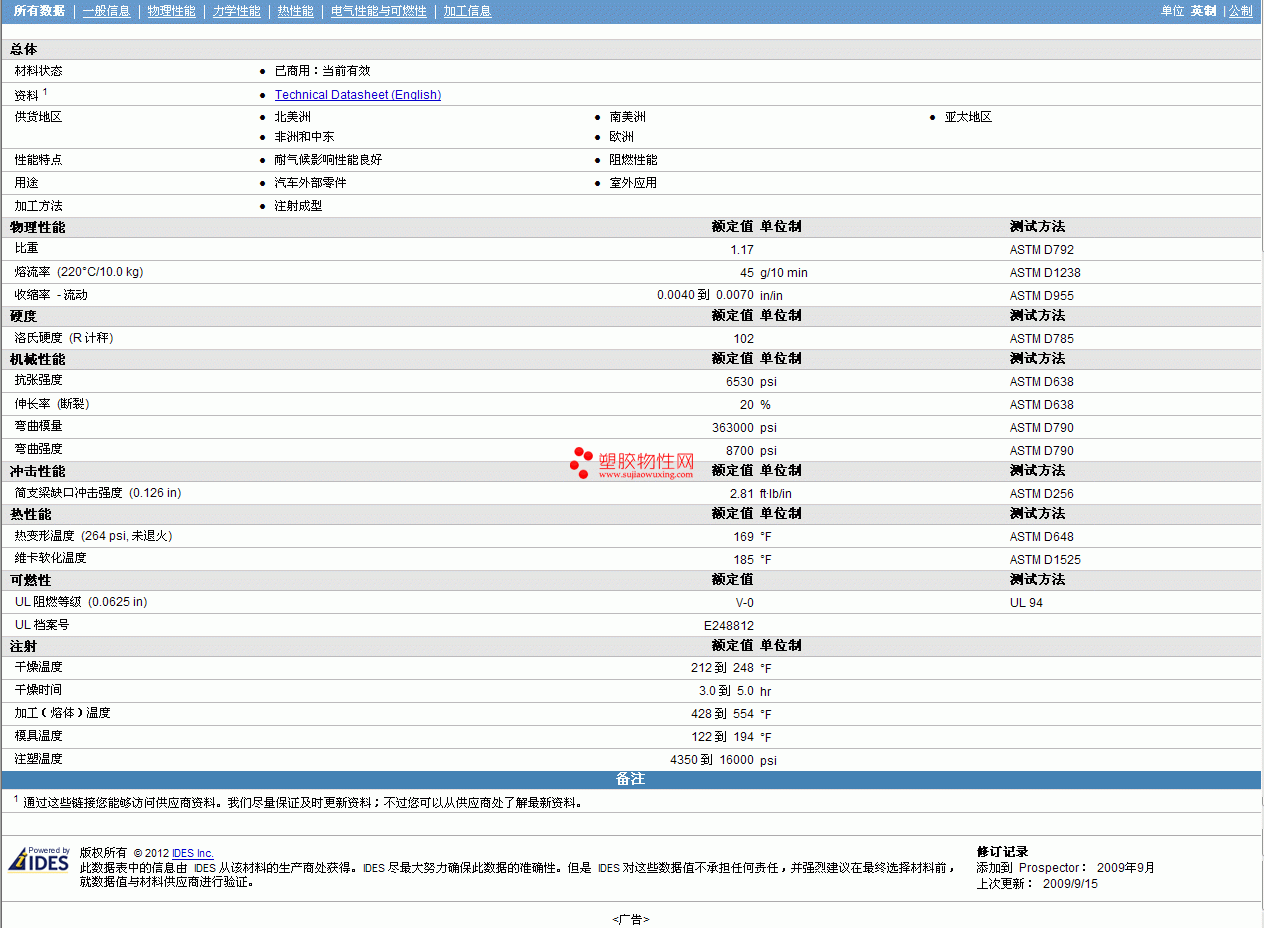Click the UL 94 test method
Viewport: 1264px width, 928px height.
click(1027, 603)
